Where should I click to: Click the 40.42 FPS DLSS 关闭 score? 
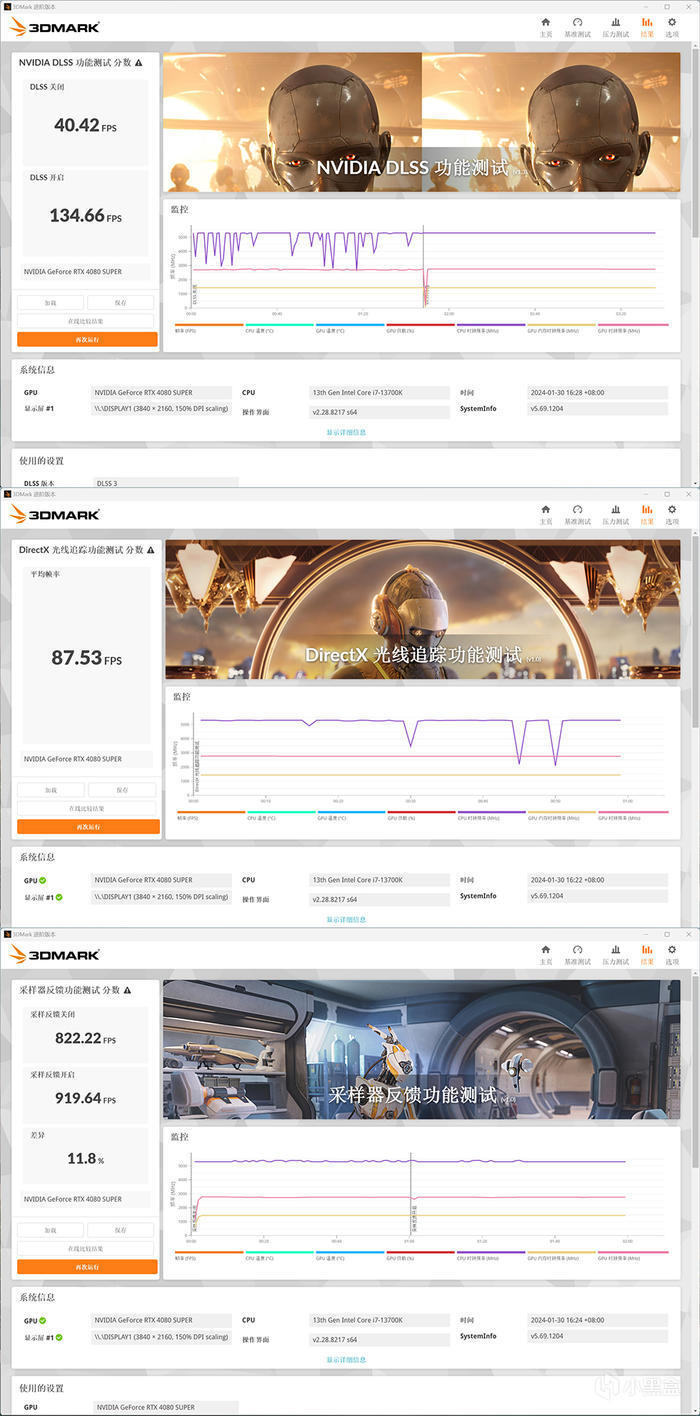[x=86, y=125]
